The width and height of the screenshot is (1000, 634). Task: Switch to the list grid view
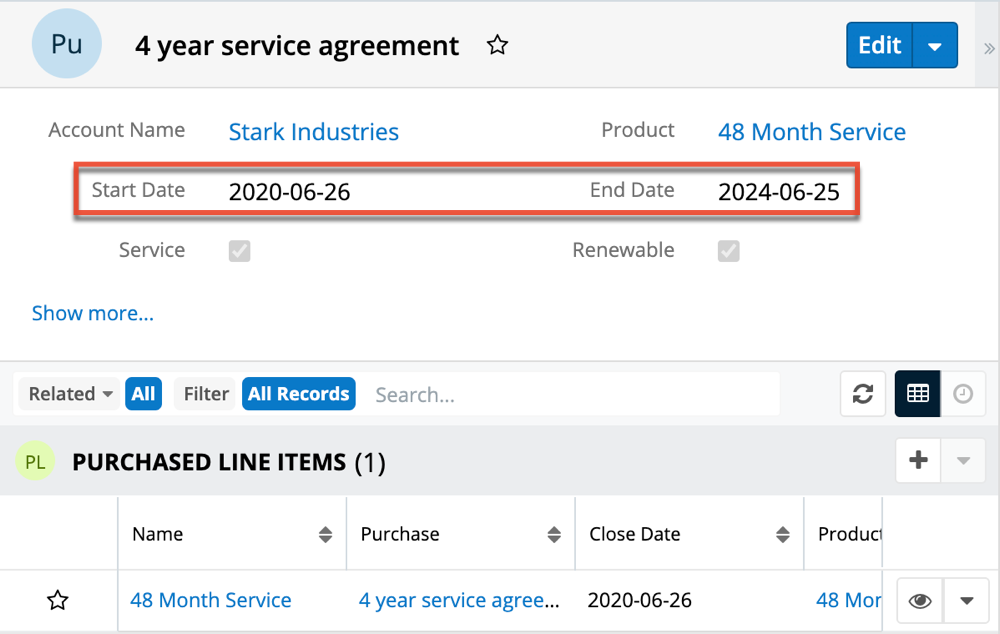pyautogui.click(x=917, y=394)
